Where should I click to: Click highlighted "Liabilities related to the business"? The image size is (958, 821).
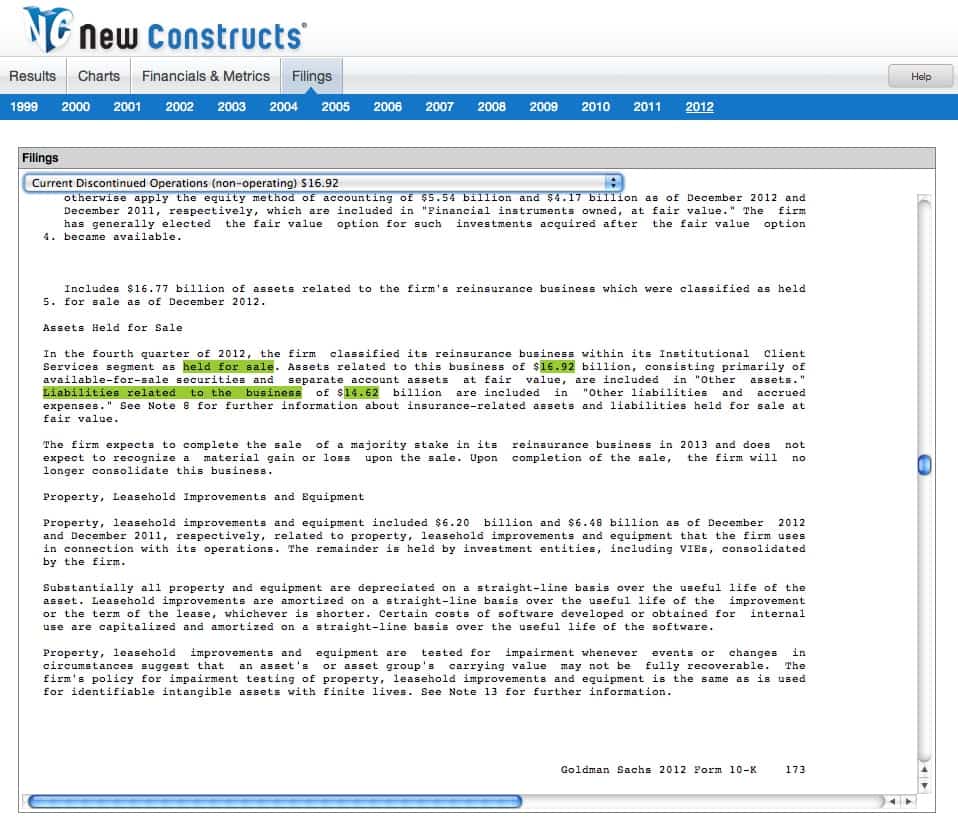coord(172,393)
